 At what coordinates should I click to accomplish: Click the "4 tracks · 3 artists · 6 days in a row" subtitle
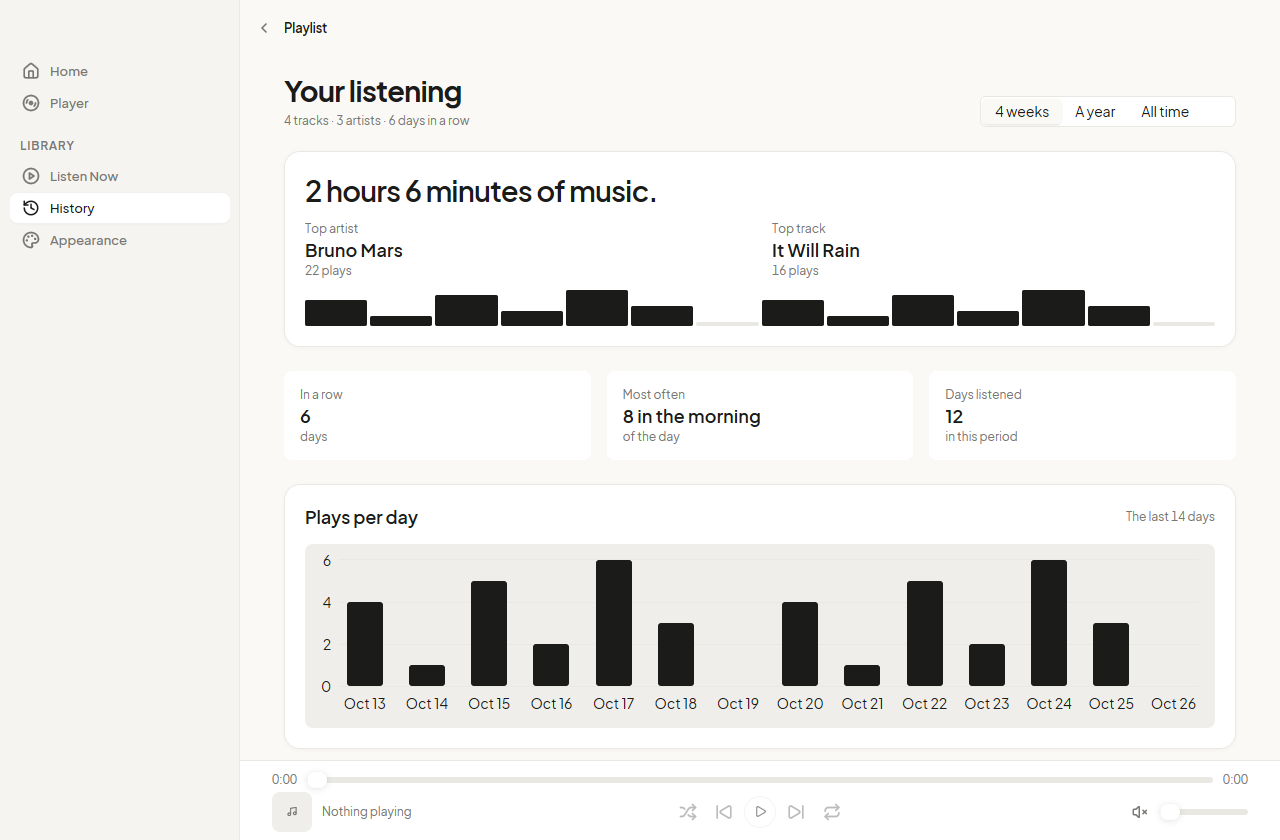coord(377,120)
